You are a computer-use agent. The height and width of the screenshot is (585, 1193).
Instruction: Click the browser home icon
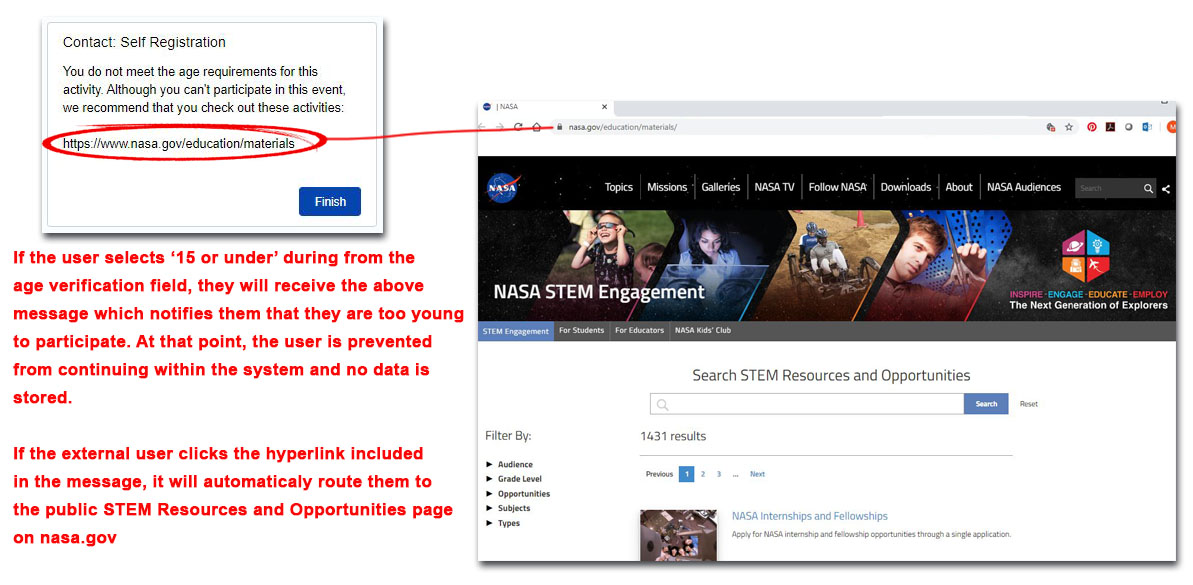point(537,127)
